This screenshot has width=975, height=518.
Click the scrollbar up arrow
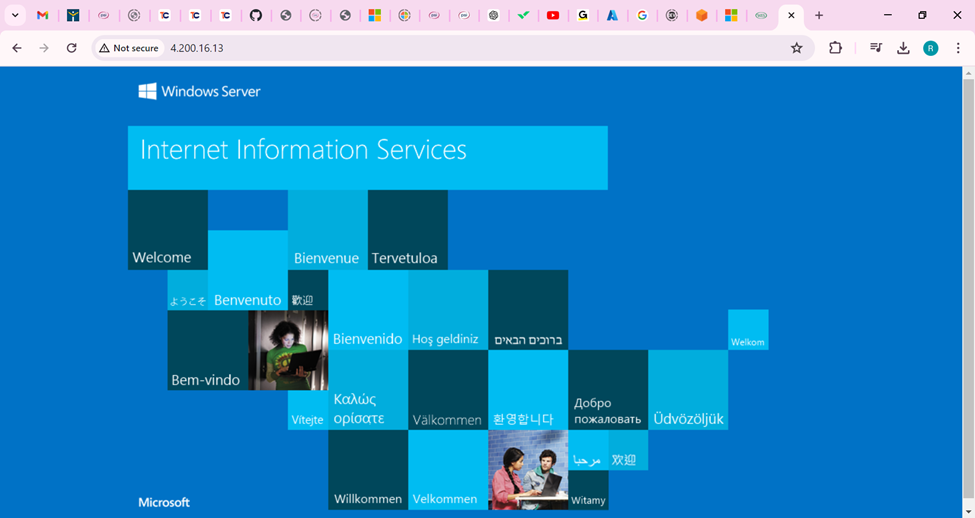click(968, 73)
